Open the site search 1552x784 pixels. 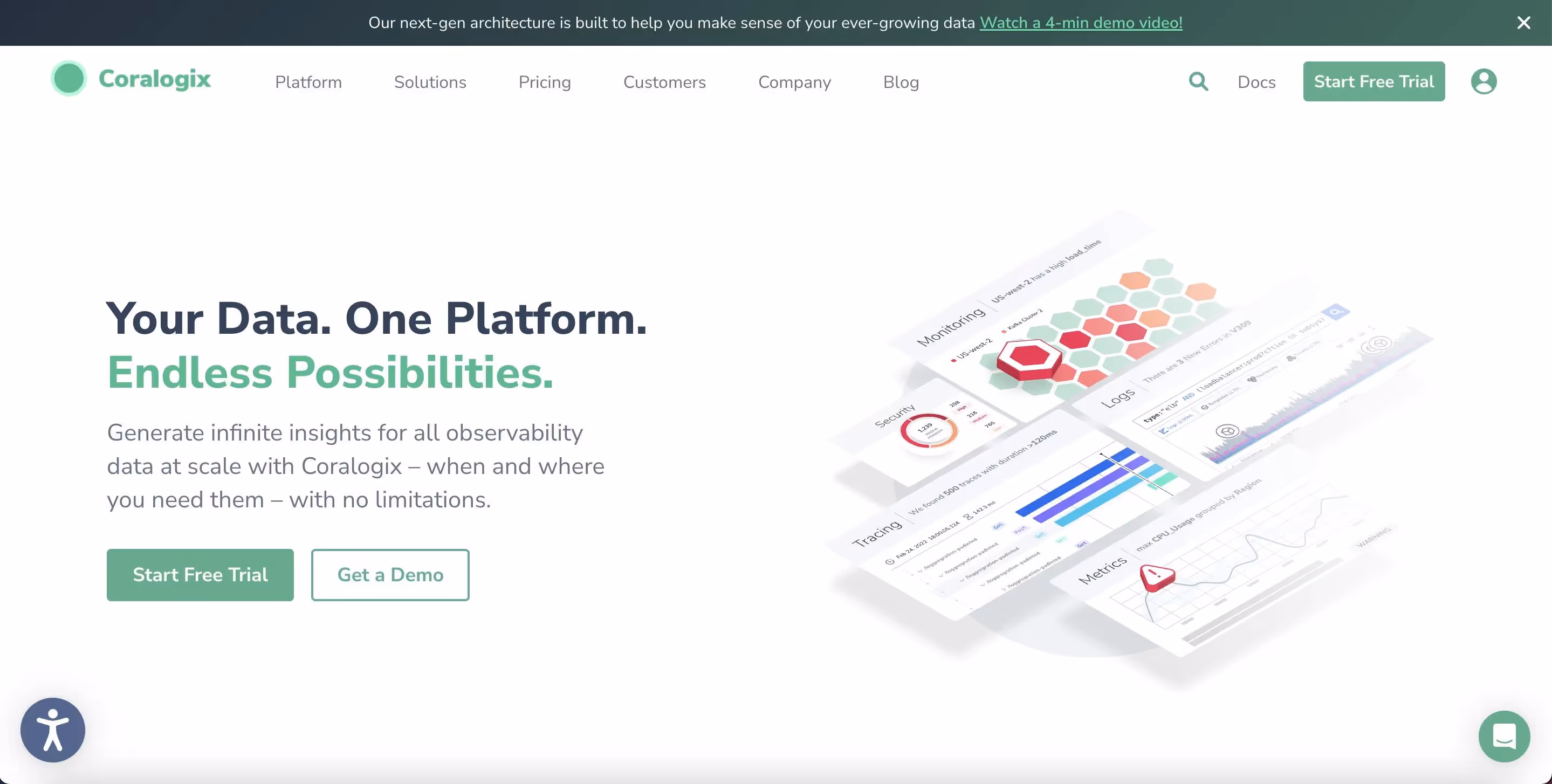coord(1198,81)
